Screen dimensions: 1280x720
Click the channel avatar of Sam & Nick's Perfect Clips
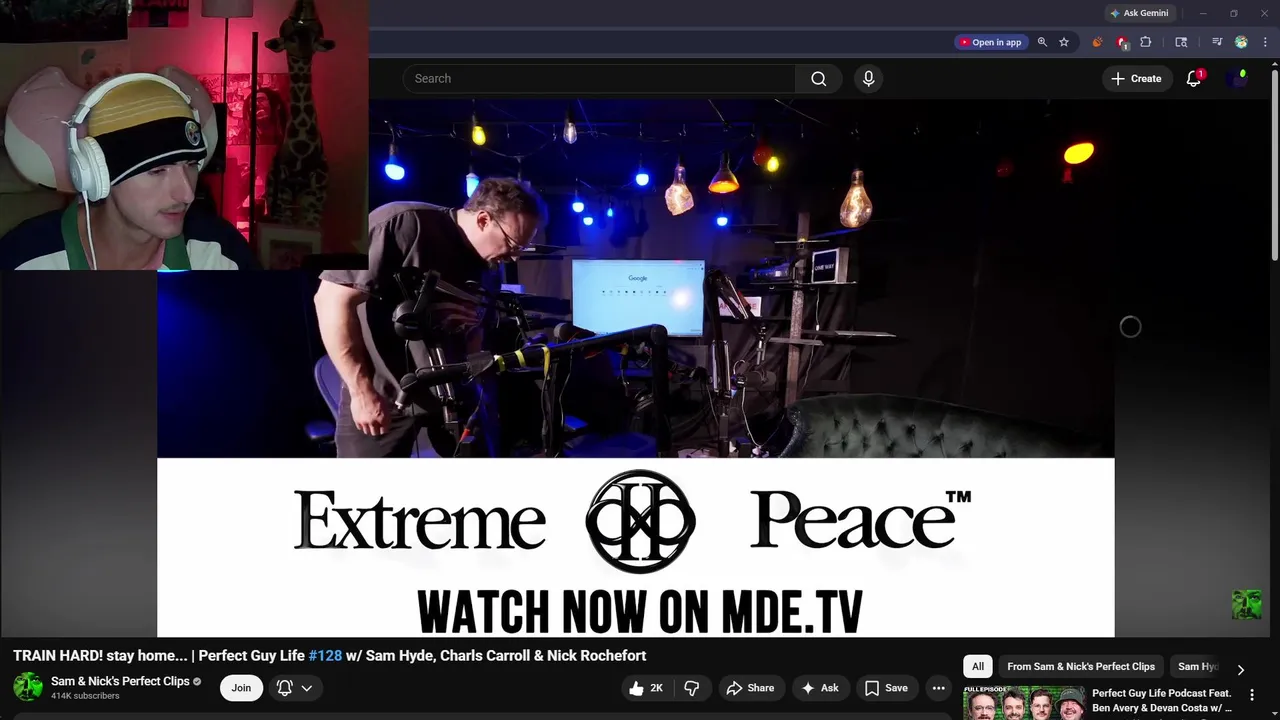[27, 687]
